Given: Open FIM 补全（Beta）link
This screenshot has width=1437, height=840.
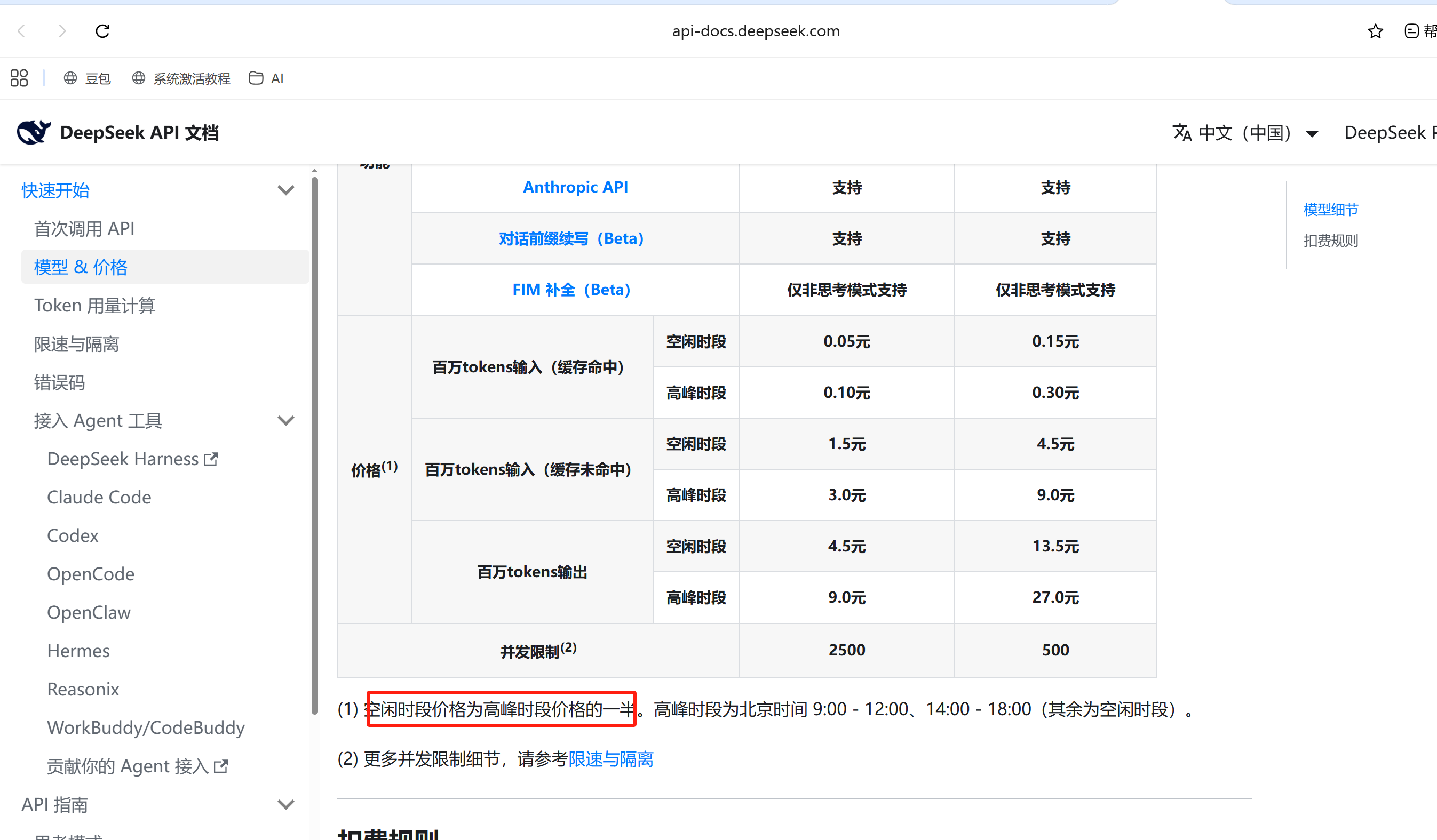Looking at the screenshot, I should [571, 290].
